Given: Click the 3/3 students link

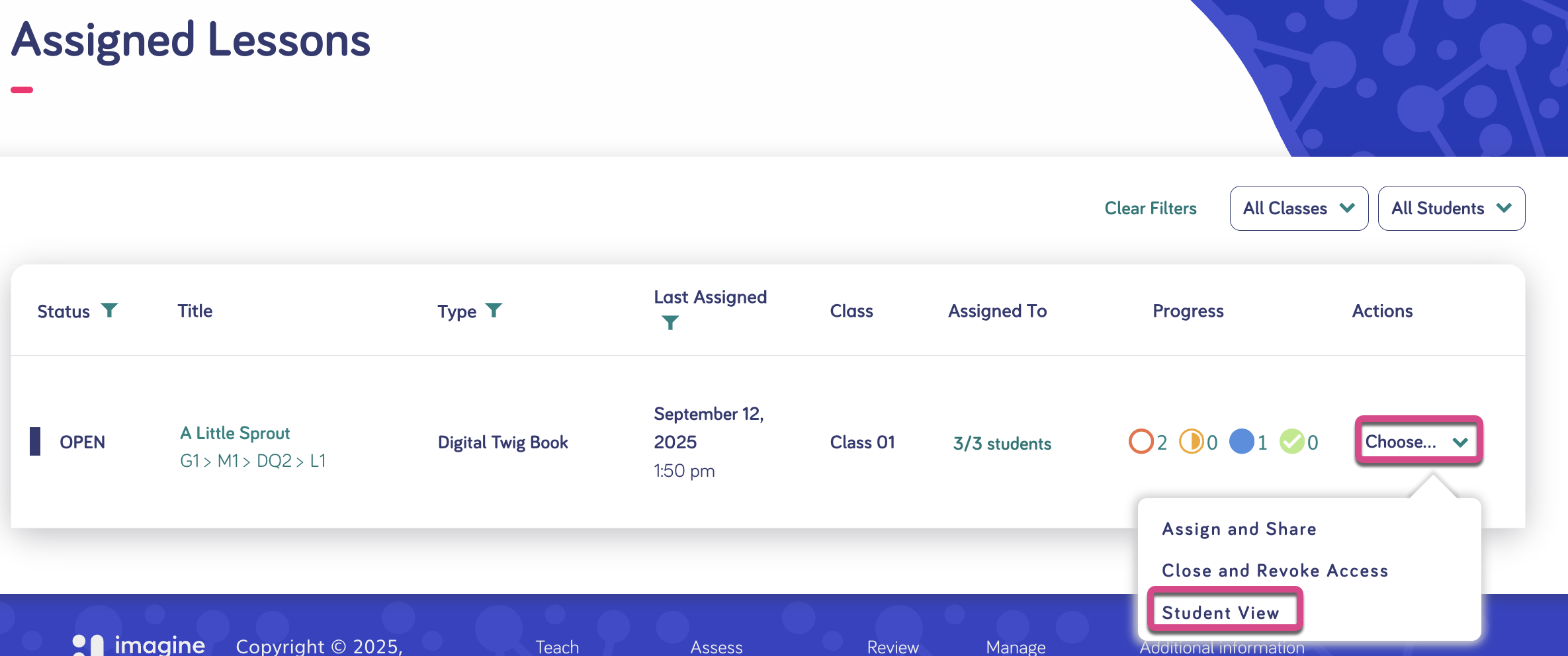Looking at the screenshot, I should click(1002, 444).
